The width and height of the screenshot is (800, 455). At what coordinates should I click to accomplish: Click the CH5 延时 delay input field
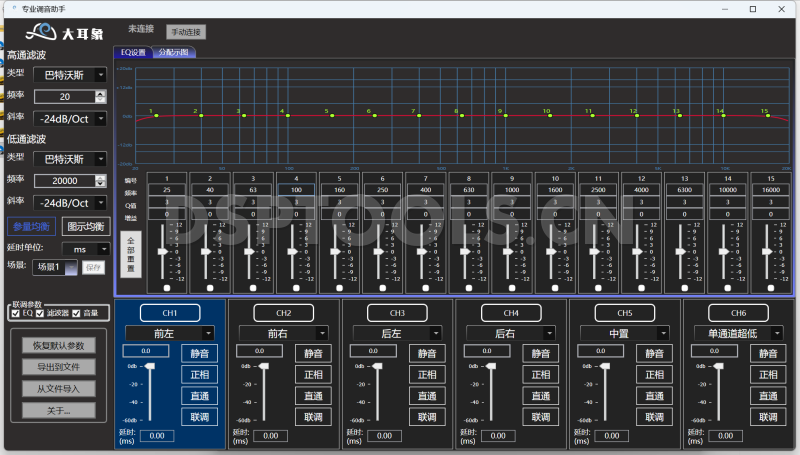[x=609, y=436]
